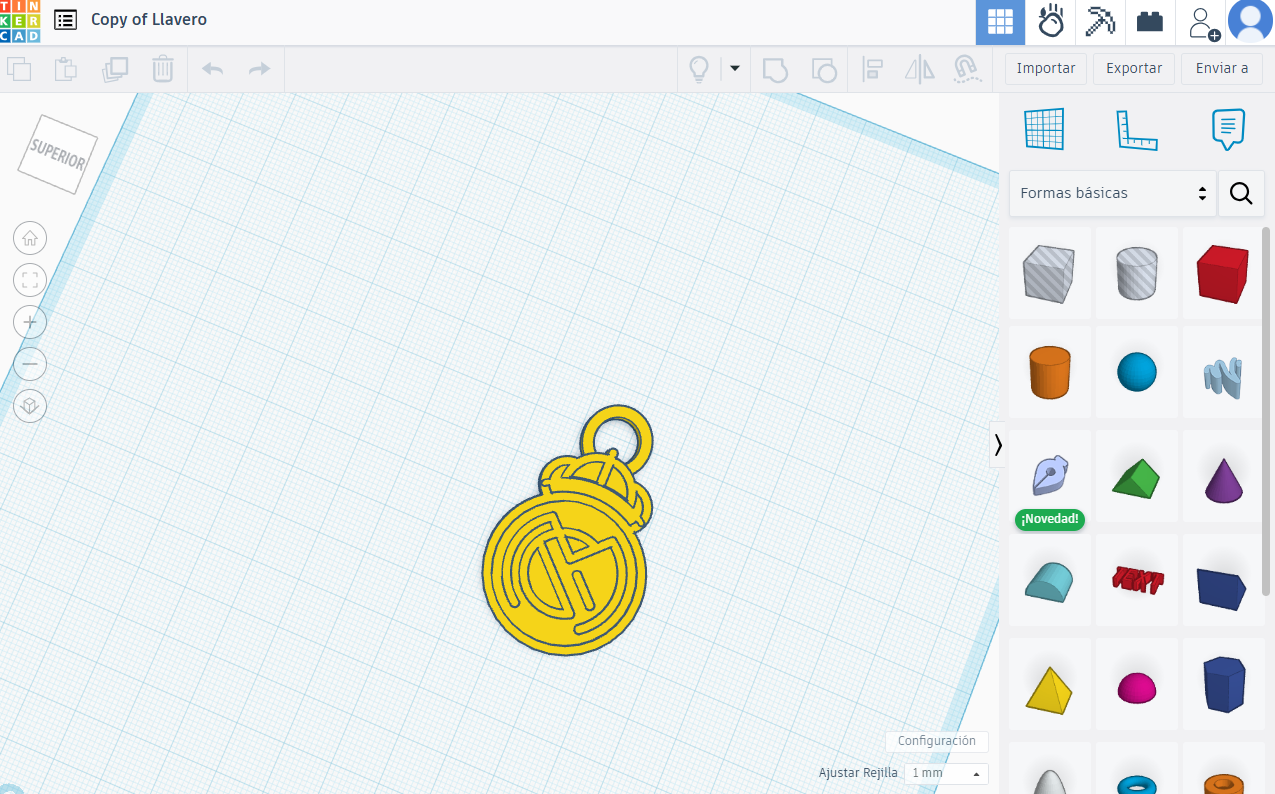This screenshot has height=794, width=1275.
Task: Toggle show-all lightbulb icon
Action: click(699, 69)
